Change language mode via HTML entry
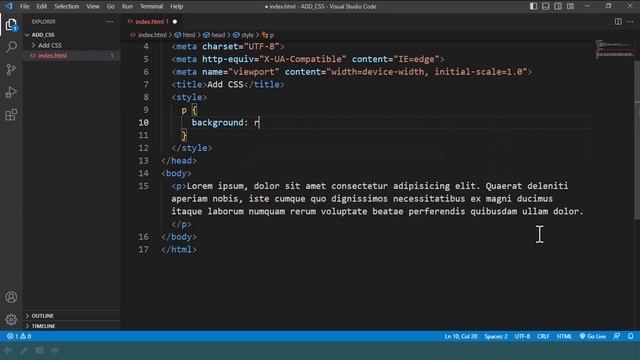Viewport: 640px width, 360px height. 564,336
